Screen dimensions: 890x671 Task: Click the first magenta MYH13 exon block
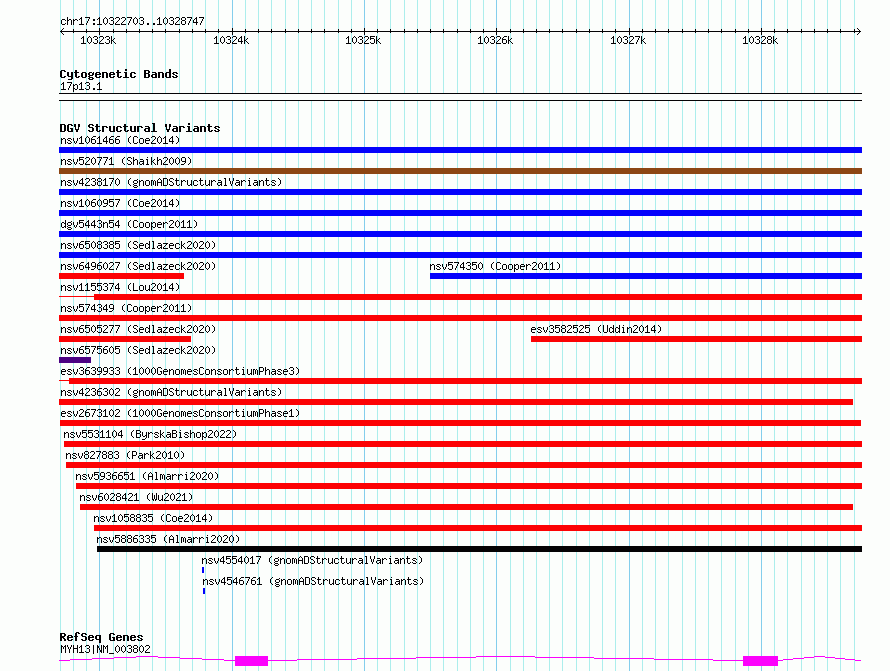[x=251, y=661]
